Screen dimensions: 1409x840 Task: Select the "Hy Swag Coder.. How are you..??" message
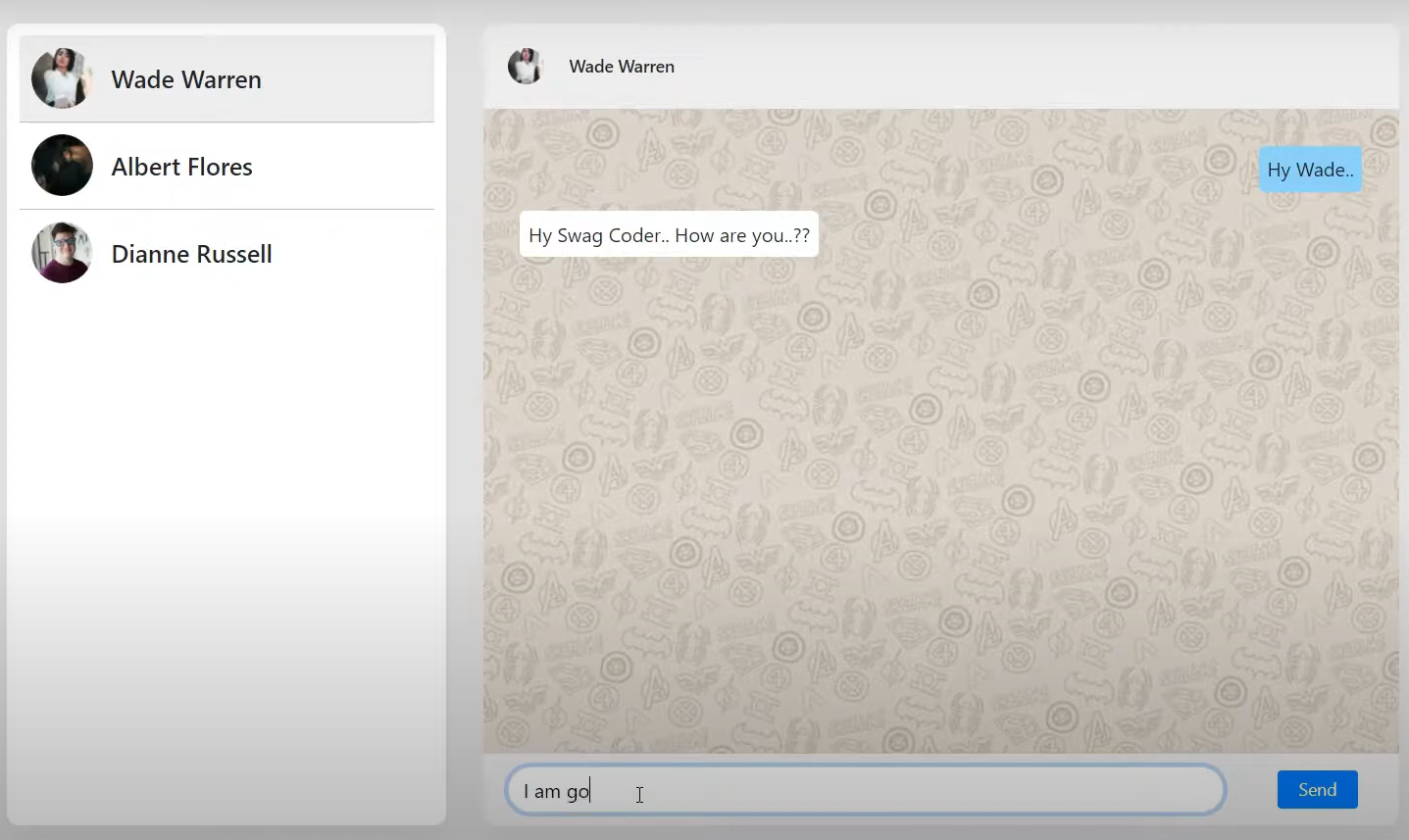[x=669, y=235]
